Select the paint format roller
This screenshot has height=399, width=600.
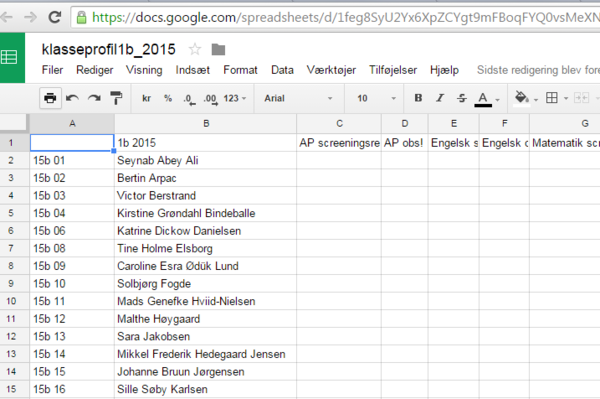click(x=116, y=98)
